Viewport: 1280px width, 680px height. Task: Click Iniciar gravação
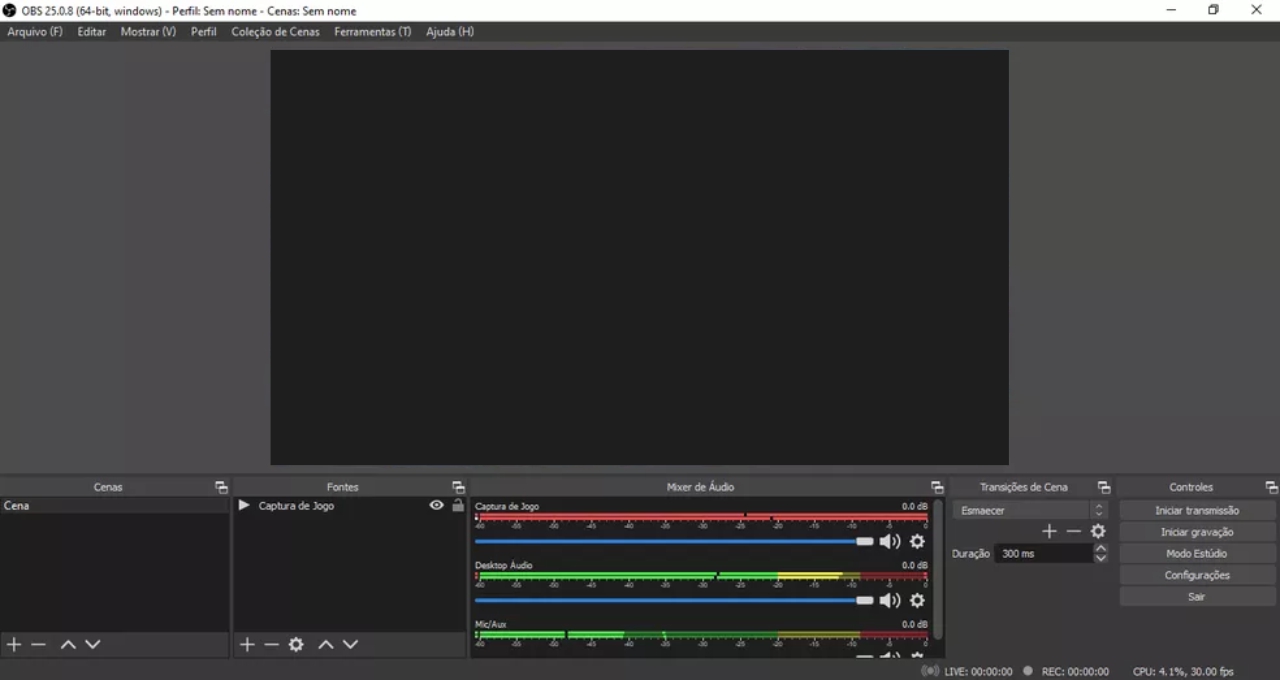(x=1197, y=532)
